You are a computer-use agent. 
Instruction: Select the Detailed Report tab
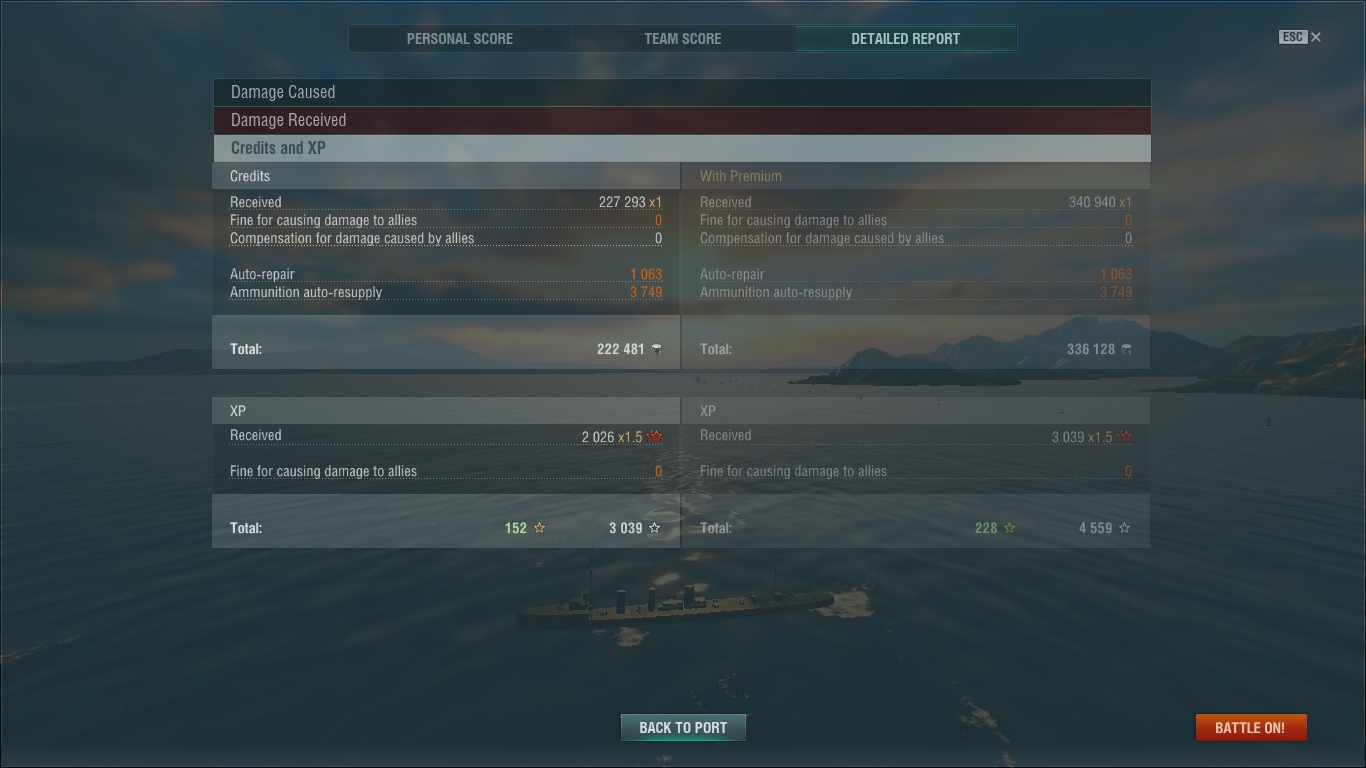pyautogui.click(x=906, y=39)
